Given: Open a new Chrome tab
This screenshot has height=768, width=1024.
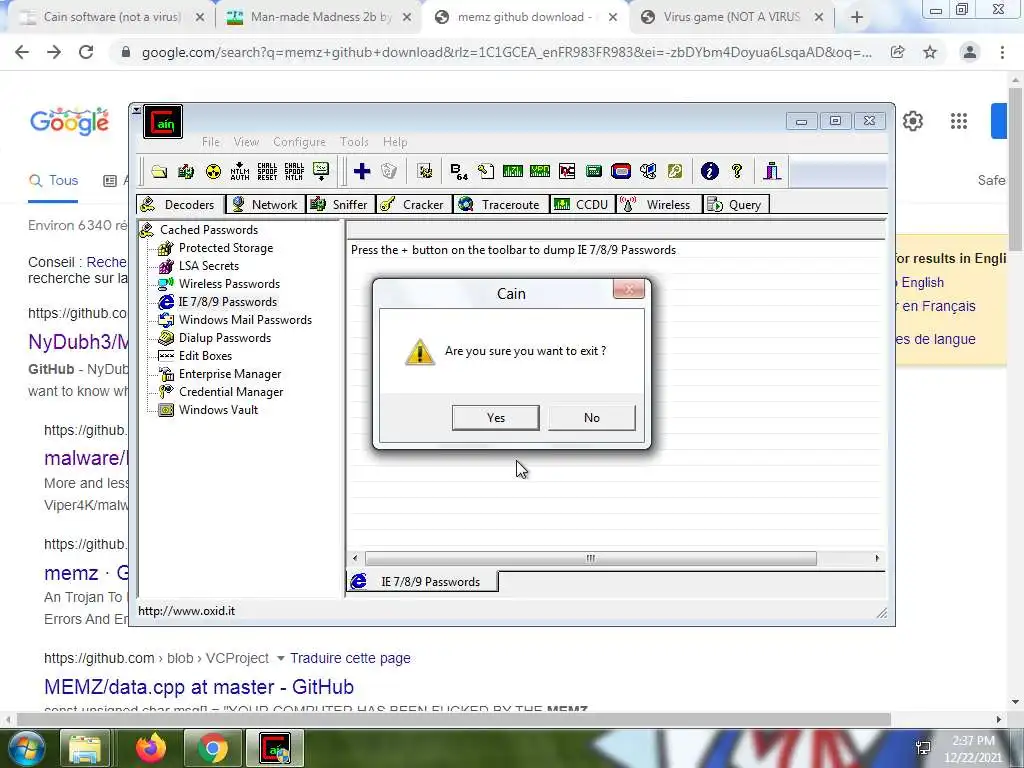Looking at the screenshot, I should coord(857,18).
